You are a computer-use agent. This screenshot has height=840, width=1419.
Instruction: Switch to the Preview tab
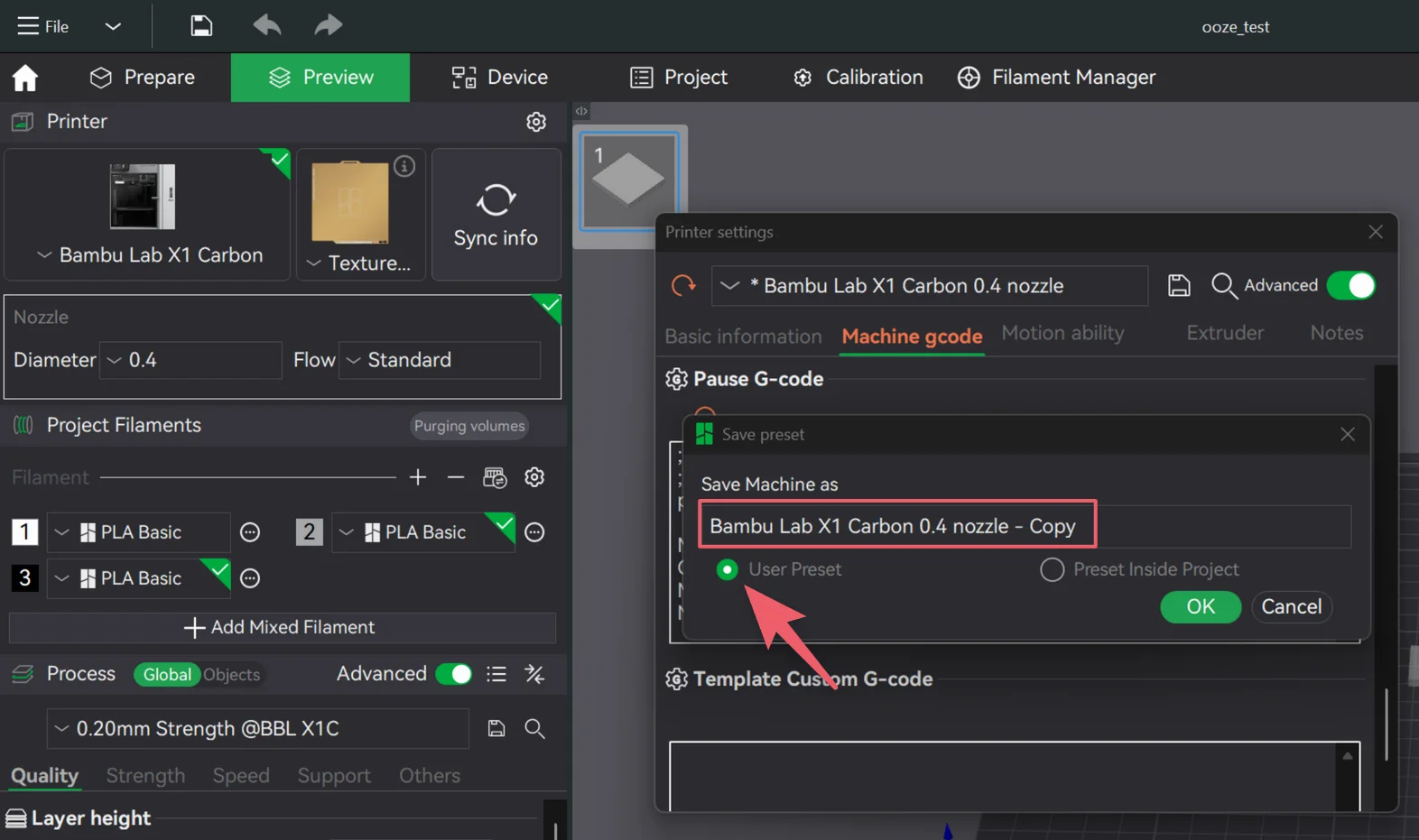pos(320,78)
